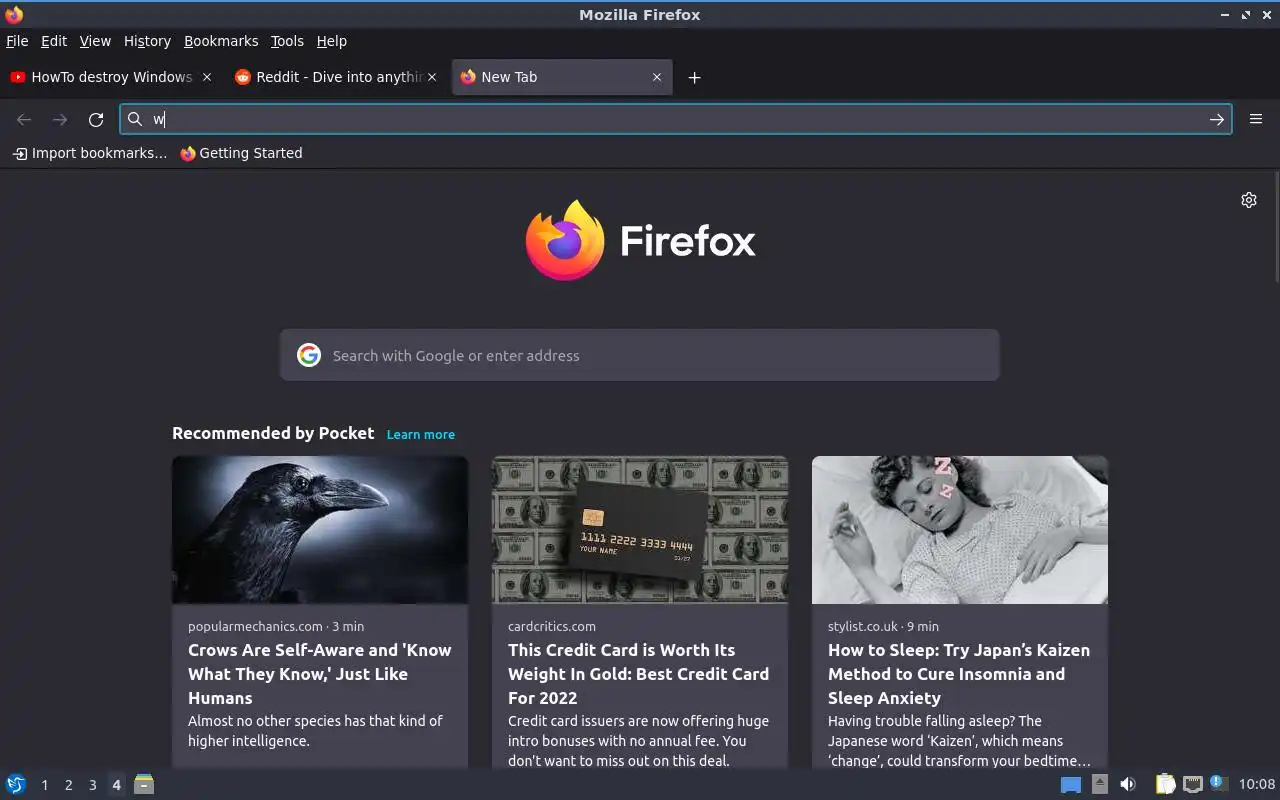The image size is (1280, 800).
Task: Open the crow article thumbnail
Action: tap(320, 530)
